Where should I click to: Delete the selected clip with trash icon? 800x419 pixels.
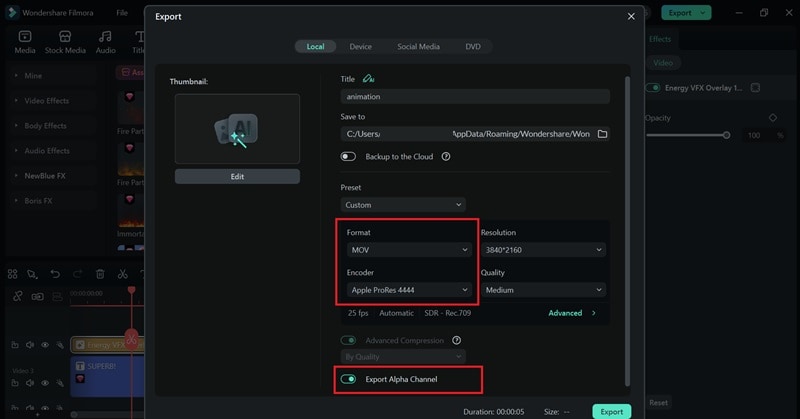coord(100,274)
